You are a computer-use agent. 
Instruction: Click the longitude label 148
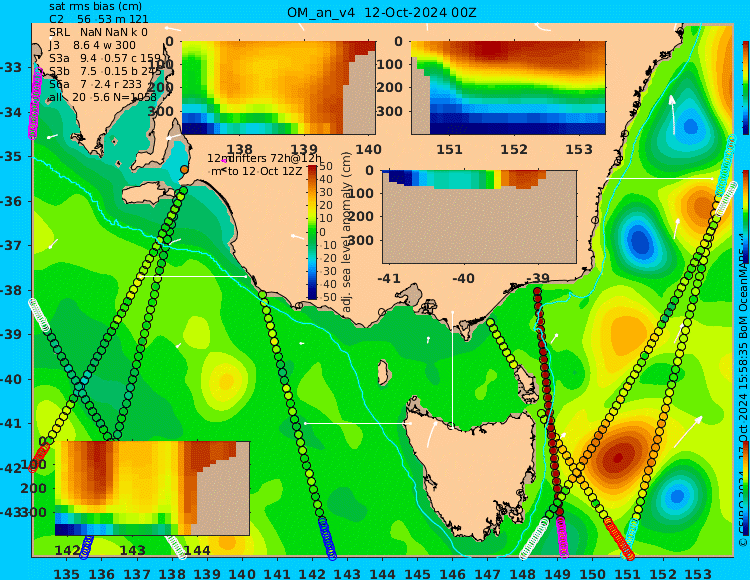point(523,574)
